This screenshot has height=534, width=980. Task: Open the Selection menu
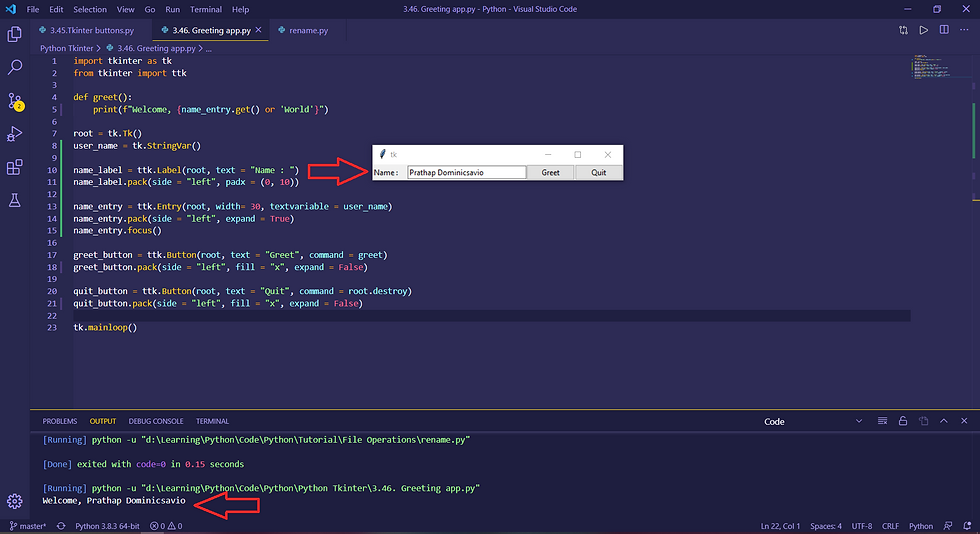[x=90, y=9]
